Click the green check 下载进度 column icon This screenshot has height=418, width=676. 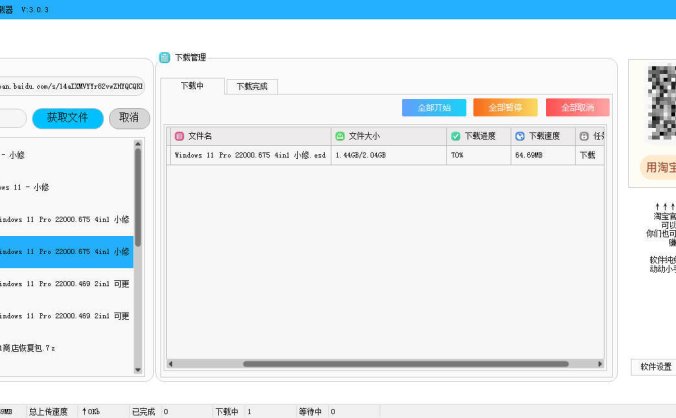[x=455, y=136]
